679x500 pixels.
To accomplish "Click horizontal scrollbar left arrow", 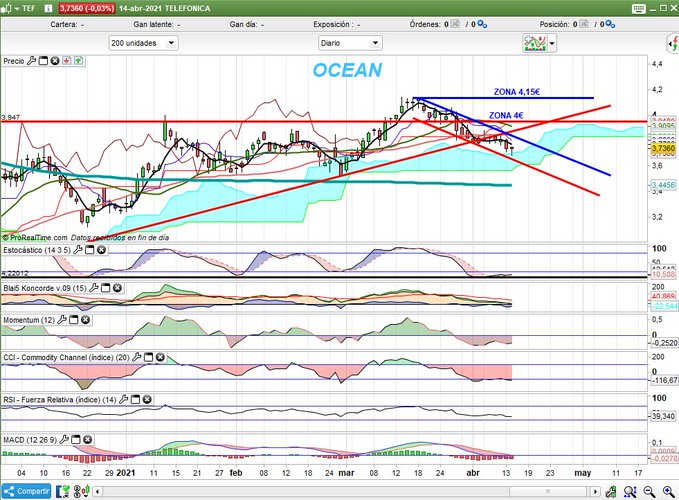I will click(98, 492).
